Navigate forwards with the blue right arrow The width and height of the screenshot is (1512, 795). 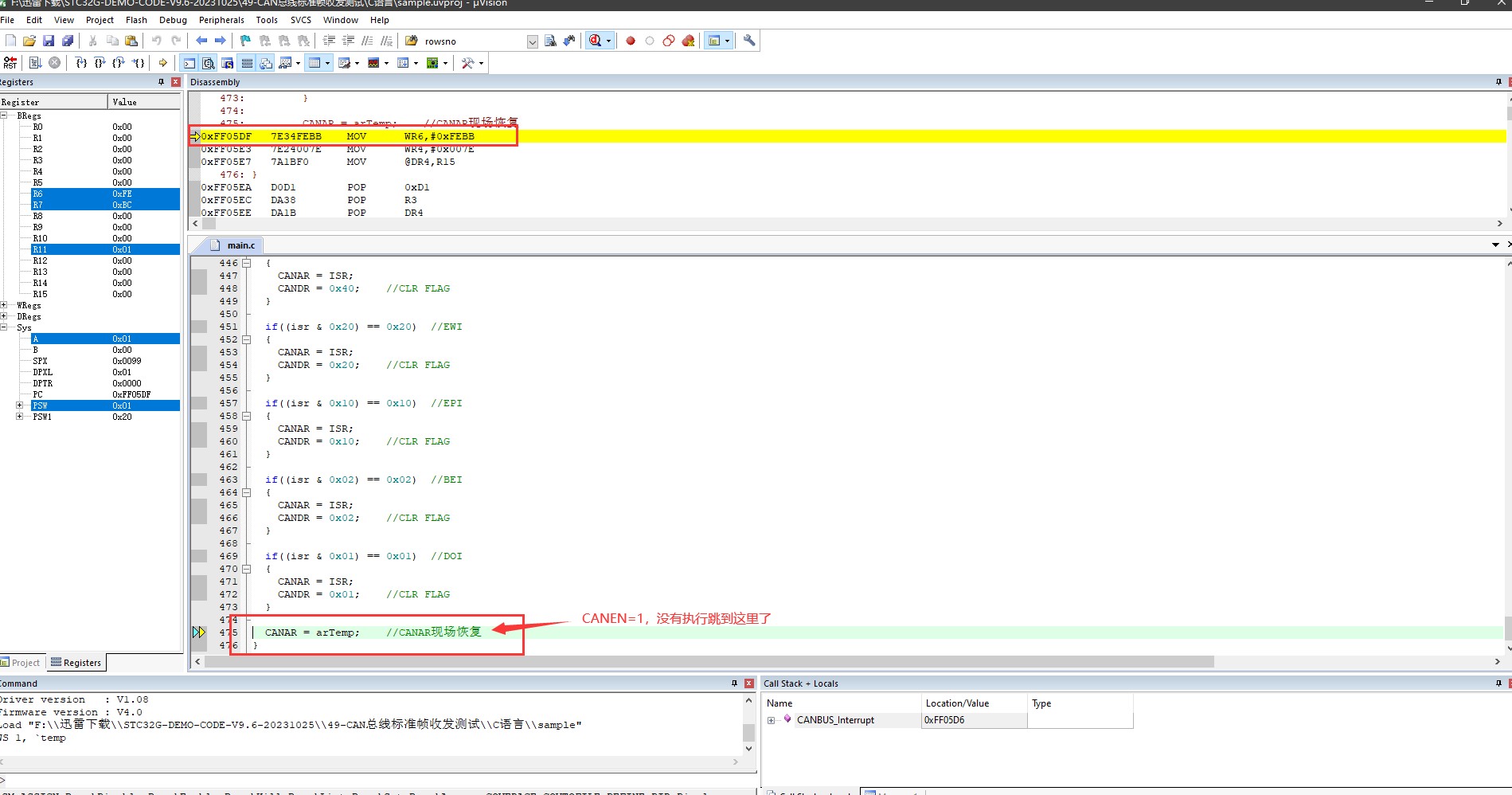coord(221,41)
